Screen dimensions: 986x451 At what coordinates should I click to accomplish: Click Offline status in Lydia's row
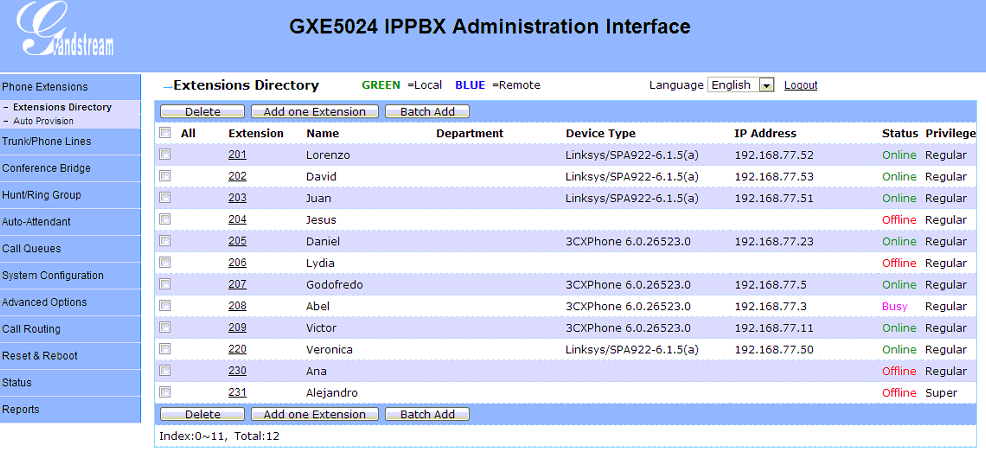point(899,263)
